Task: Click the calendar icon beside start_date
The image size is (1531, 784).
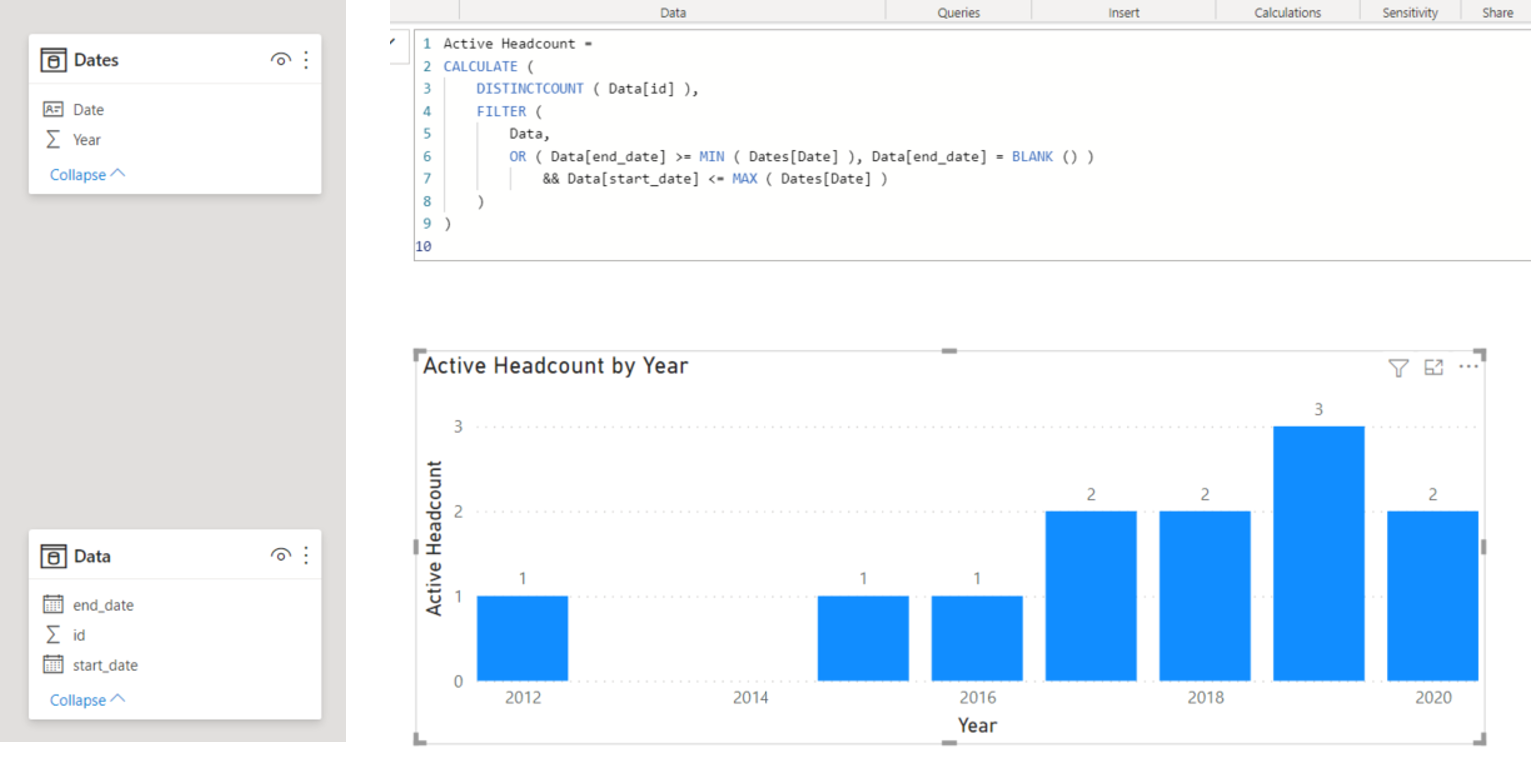Action: (53, 664)
